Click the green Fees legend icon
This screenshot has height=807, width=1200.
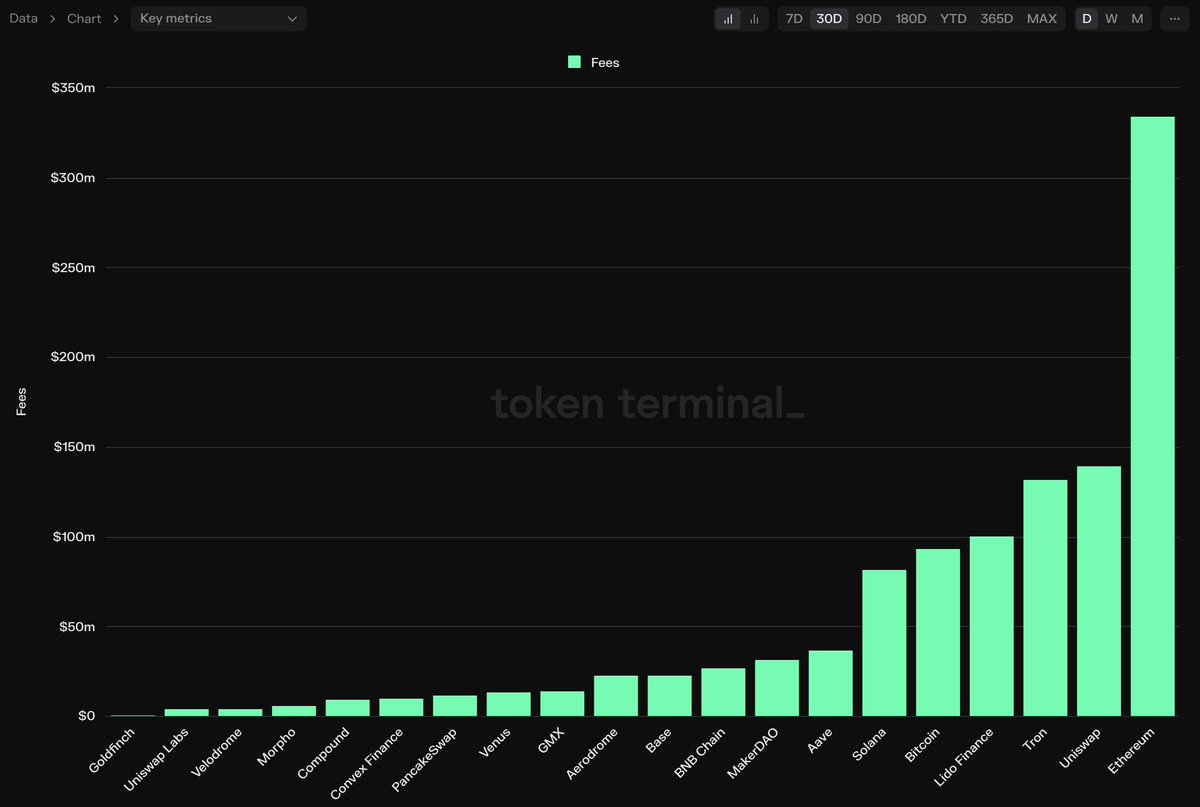tap(573, 61)
